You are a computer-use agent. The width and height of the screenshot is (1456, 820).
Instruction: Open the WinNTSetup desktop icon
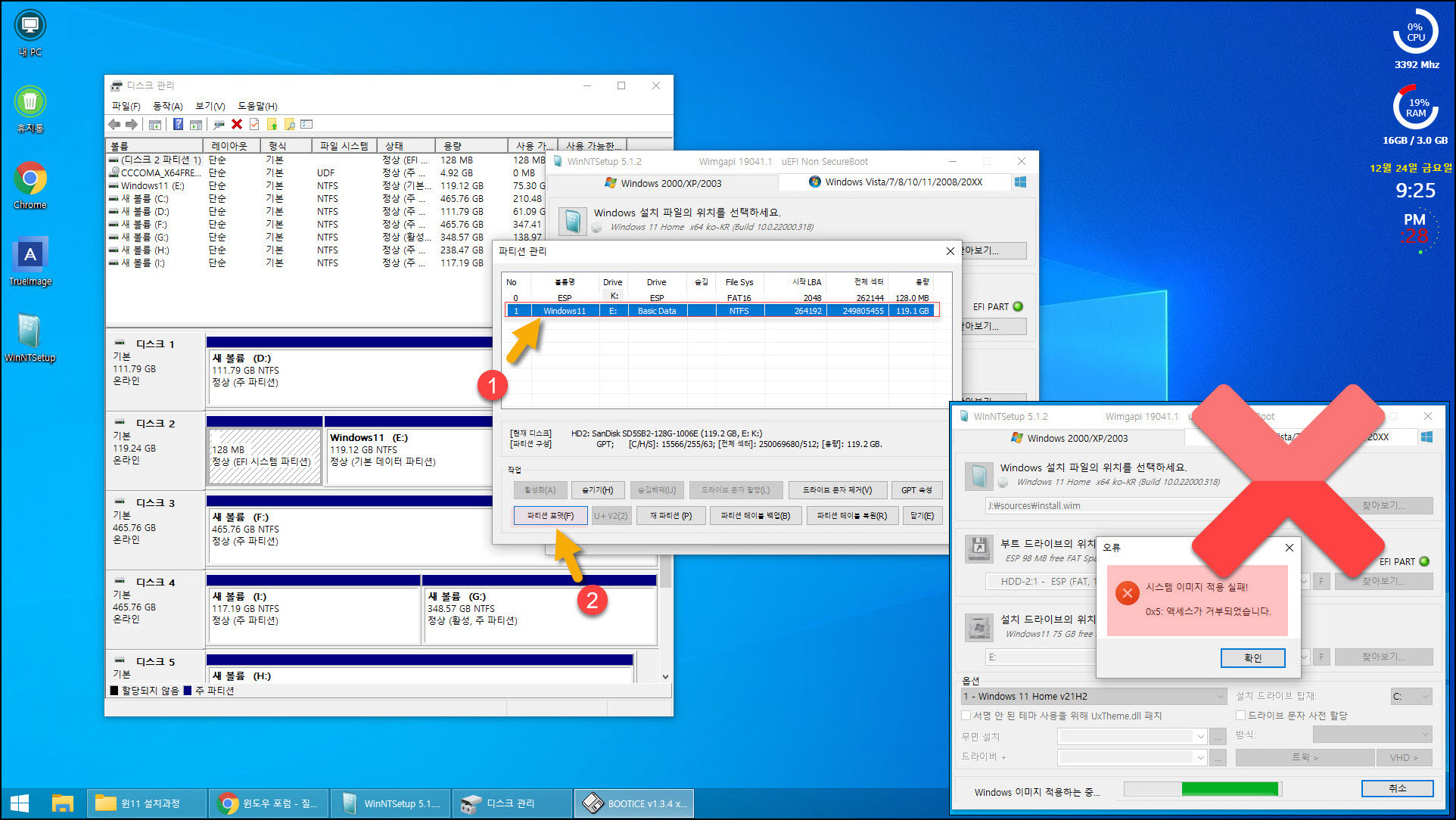point(30,338)
